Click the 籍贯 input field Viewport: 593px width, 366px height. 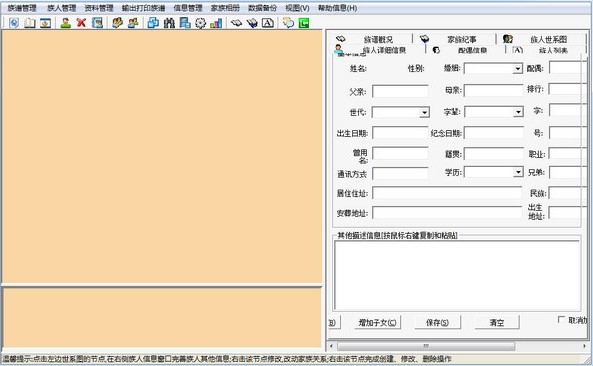tap(494, 153)
